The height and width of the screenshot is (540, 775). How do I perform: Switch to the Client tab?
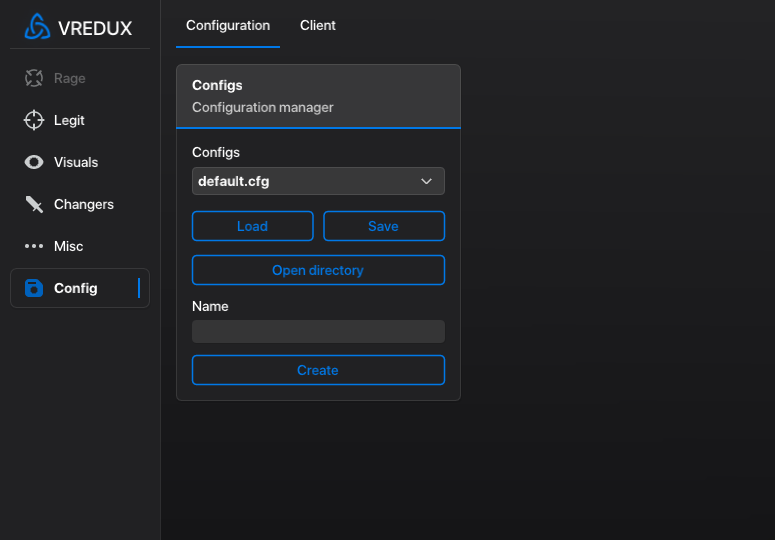(x=318, y=25)
